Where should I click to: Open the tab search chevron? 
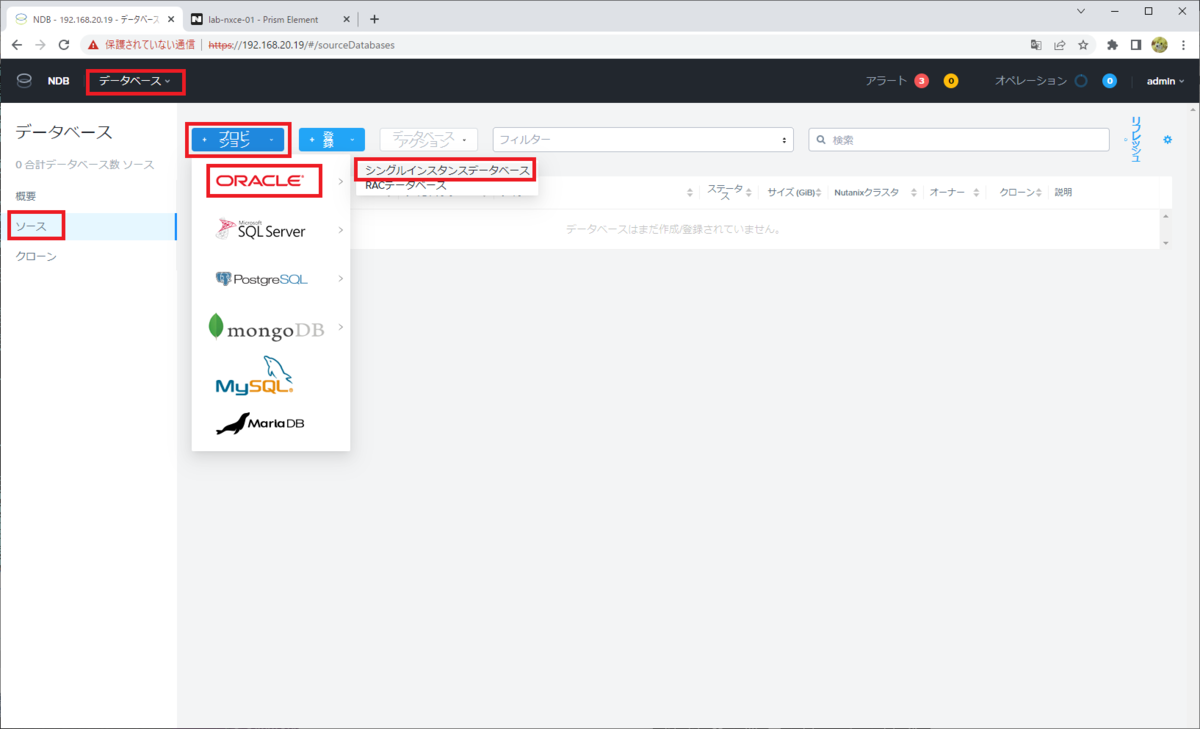1081,11
